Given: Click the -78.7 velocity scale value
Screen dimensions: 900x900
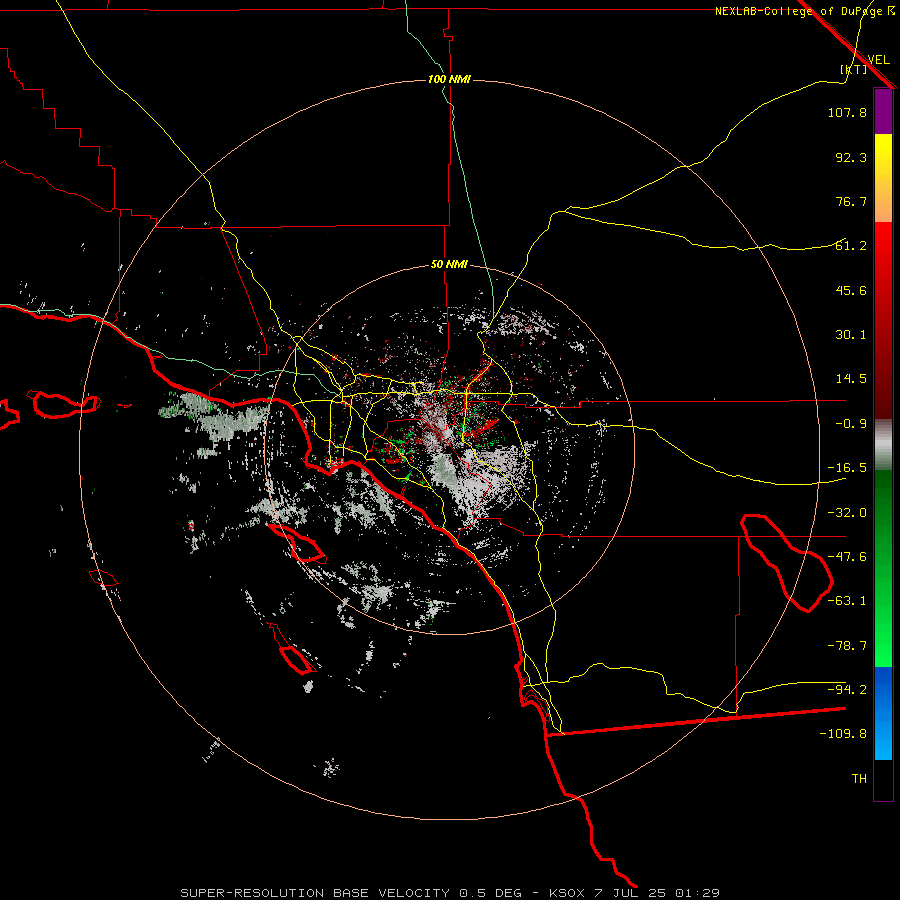Looking at the screenshot, I should pyautogui.click(x=847, y=646).
